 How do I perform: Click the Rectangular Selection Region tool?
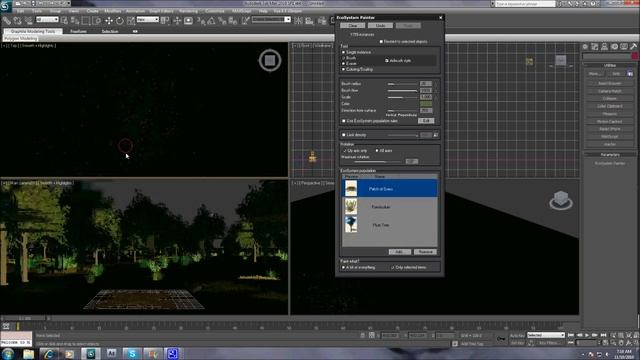[86, 20]
